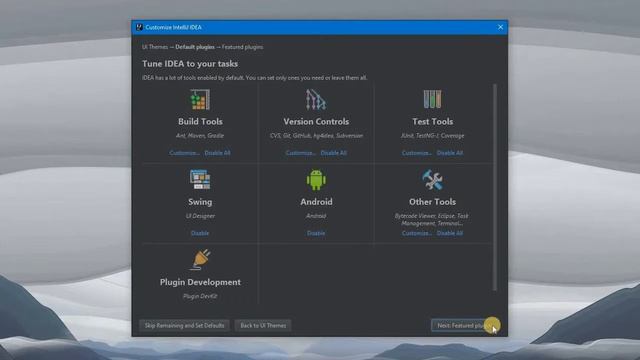Click the Other Tools heading
Image resolution: width=640 pixels, height=360 pixels.
pos(432,202)
